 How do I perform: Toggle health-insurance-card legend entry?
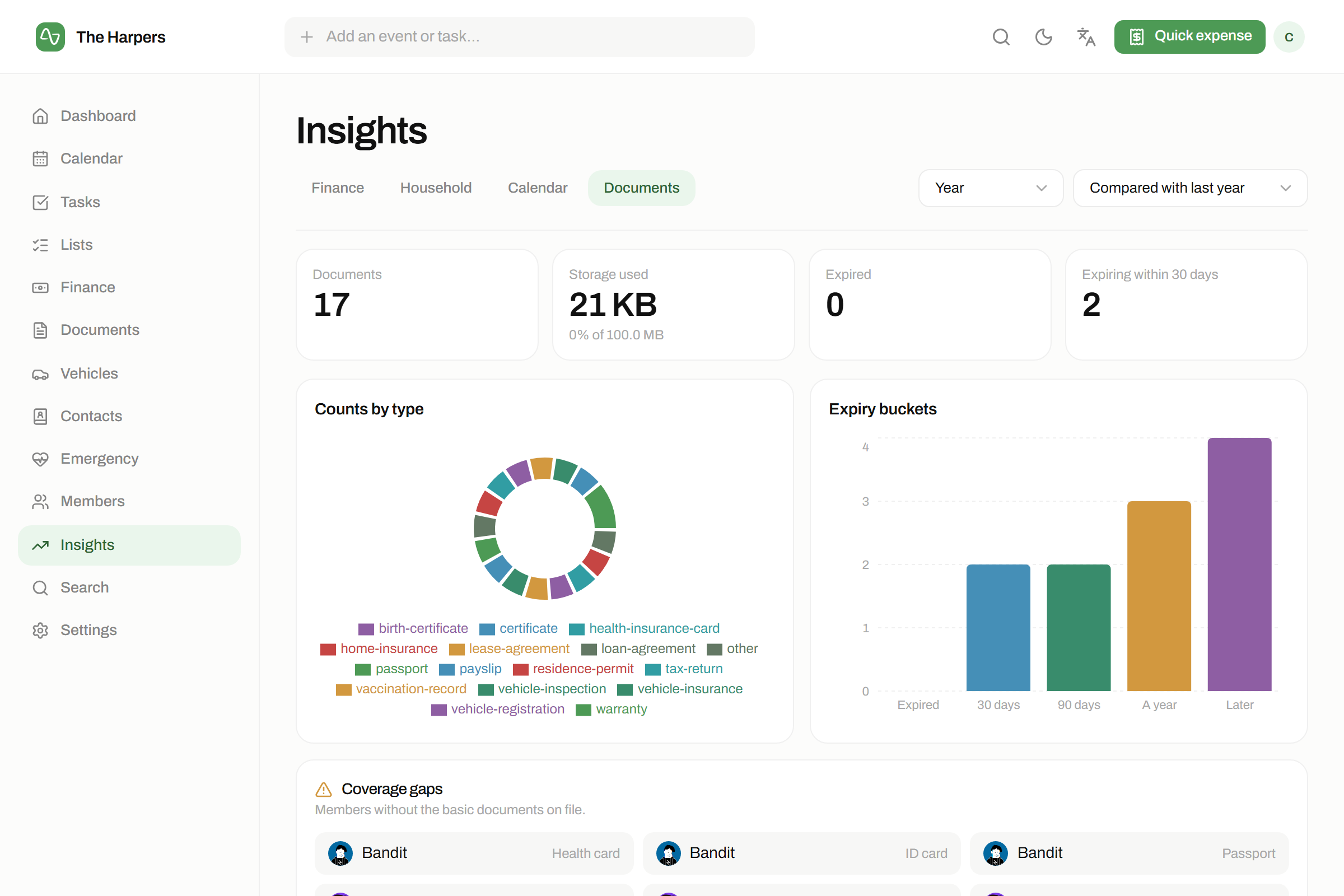(x=644, y=628)
